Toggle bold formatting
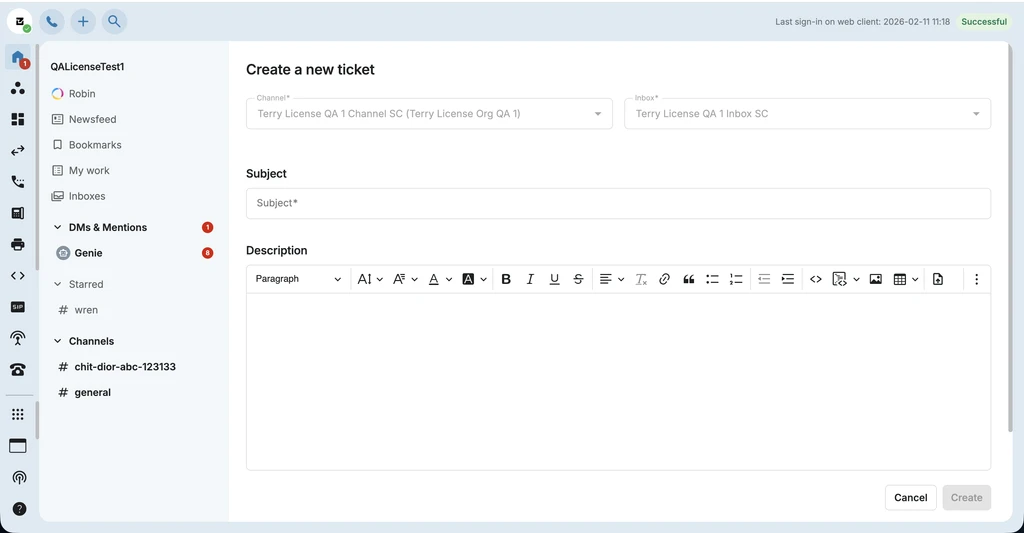Screen dimensions: 1024x533 pos(505,279)
